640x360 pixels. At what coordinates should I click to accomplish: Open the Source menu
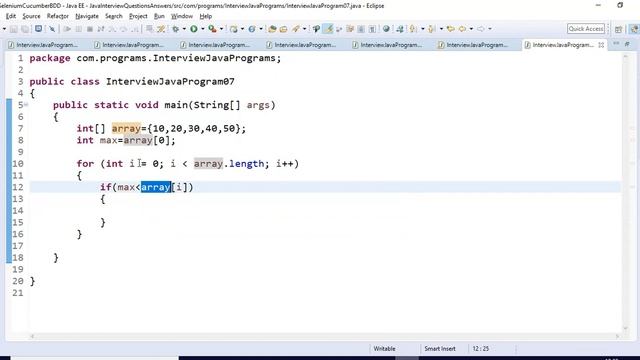point(31,16)
